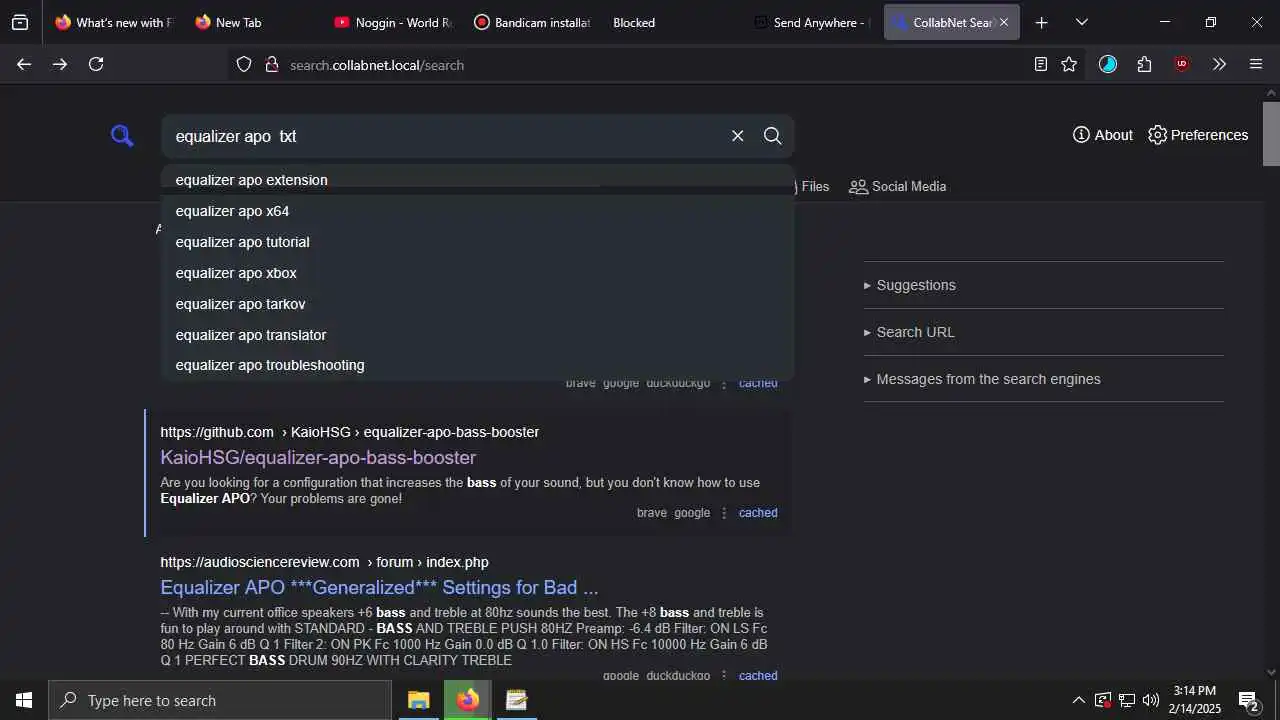Click the github.com result URL text

350,432
